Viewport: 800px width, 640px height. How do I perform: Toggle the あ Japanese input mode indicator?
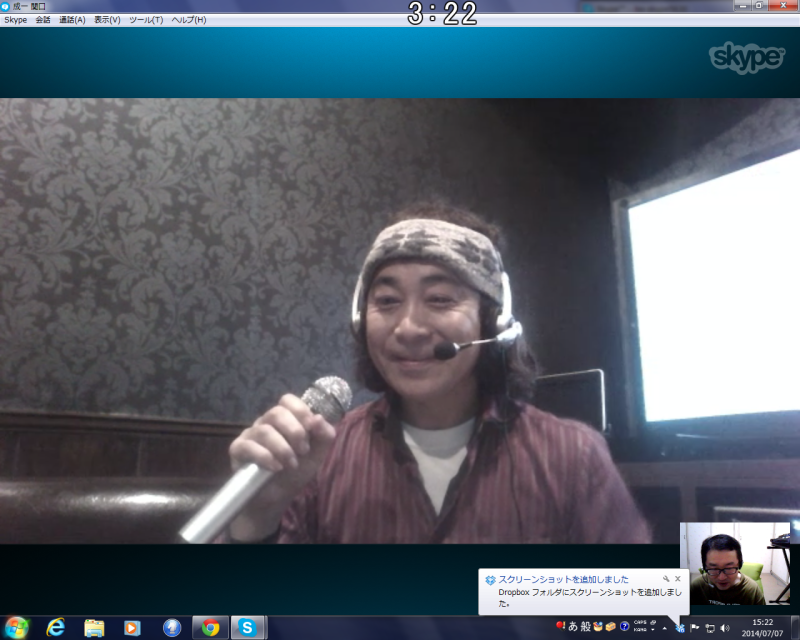(573, 626)
